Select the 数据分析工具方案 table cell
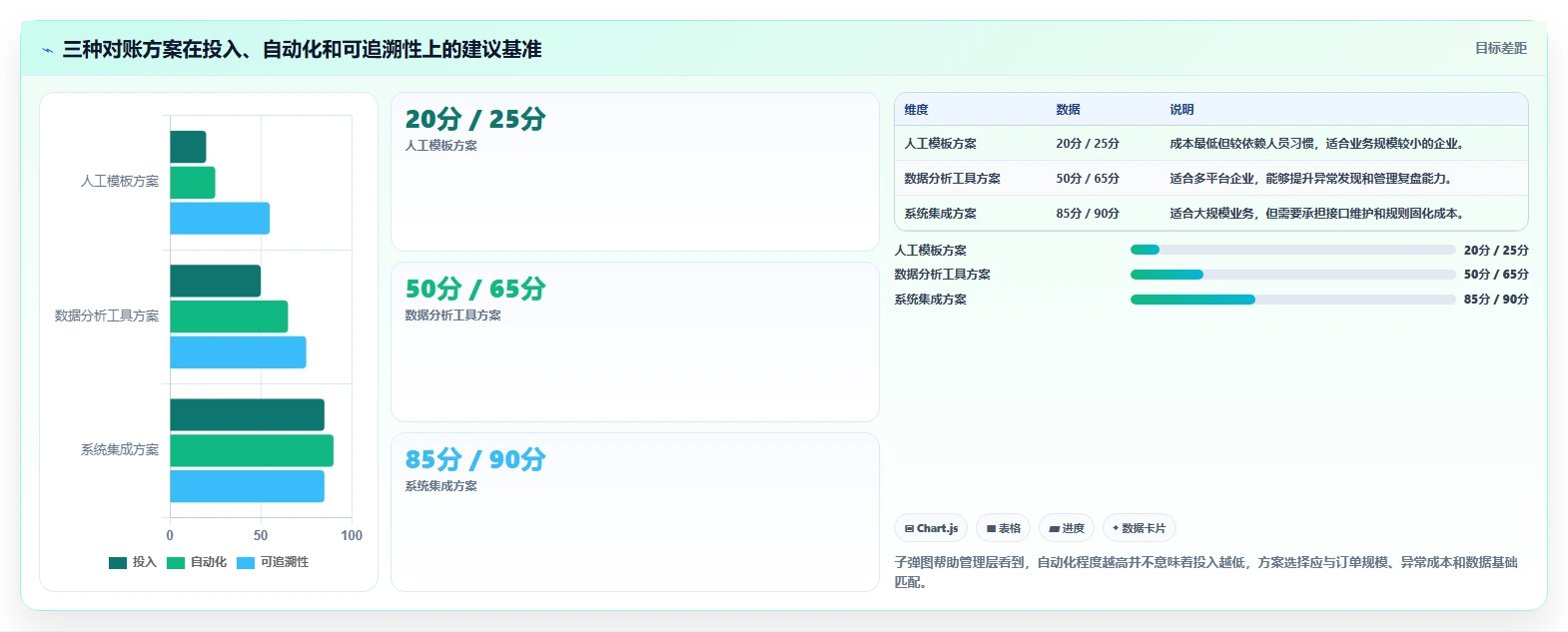 953,179
